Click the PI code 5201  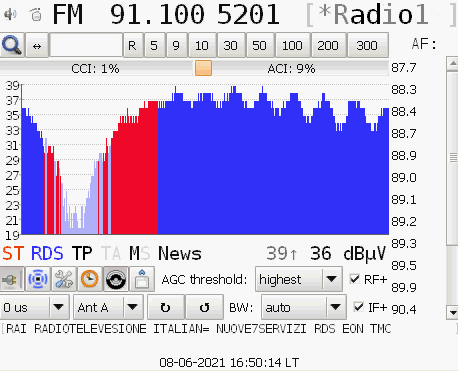[248, 15]
